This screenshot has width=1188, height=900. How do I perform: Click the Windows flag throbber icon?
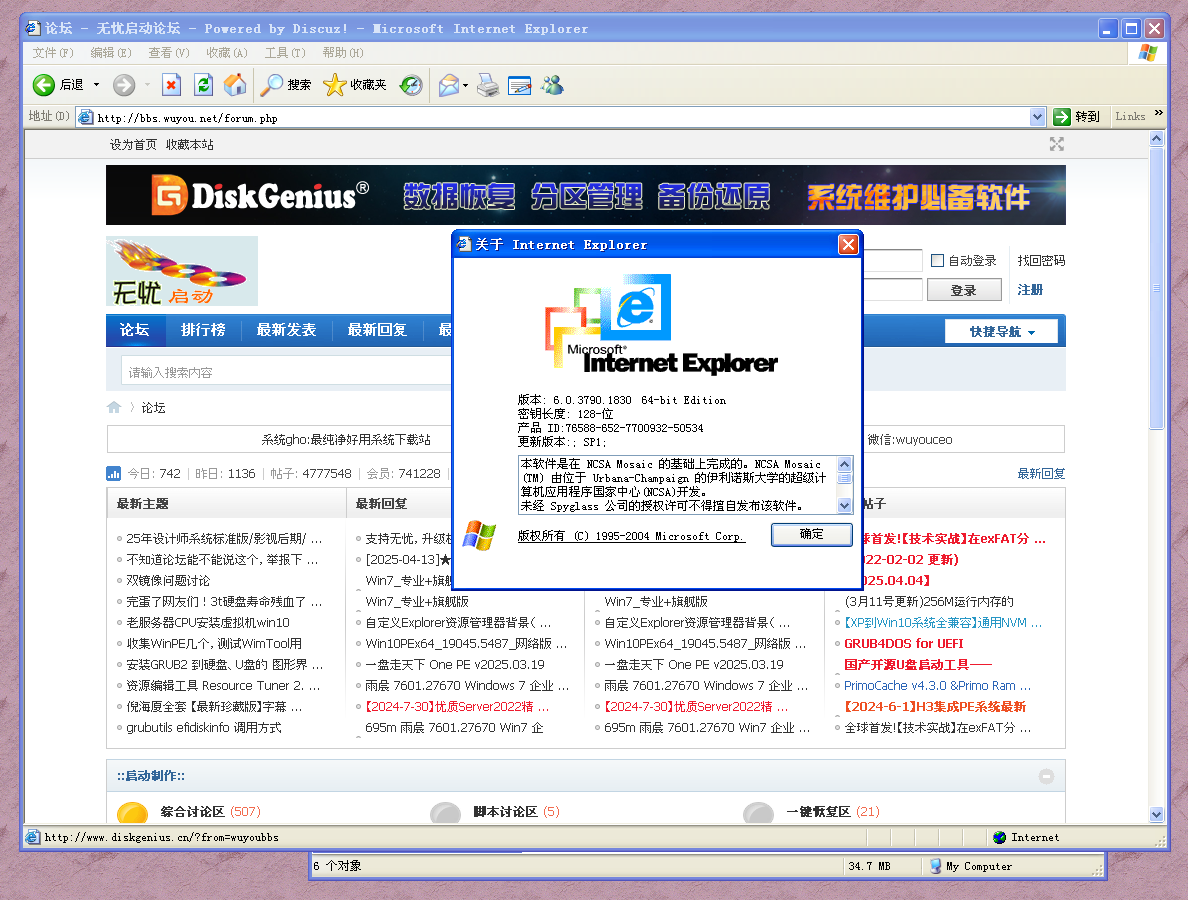coord(1148,52)
